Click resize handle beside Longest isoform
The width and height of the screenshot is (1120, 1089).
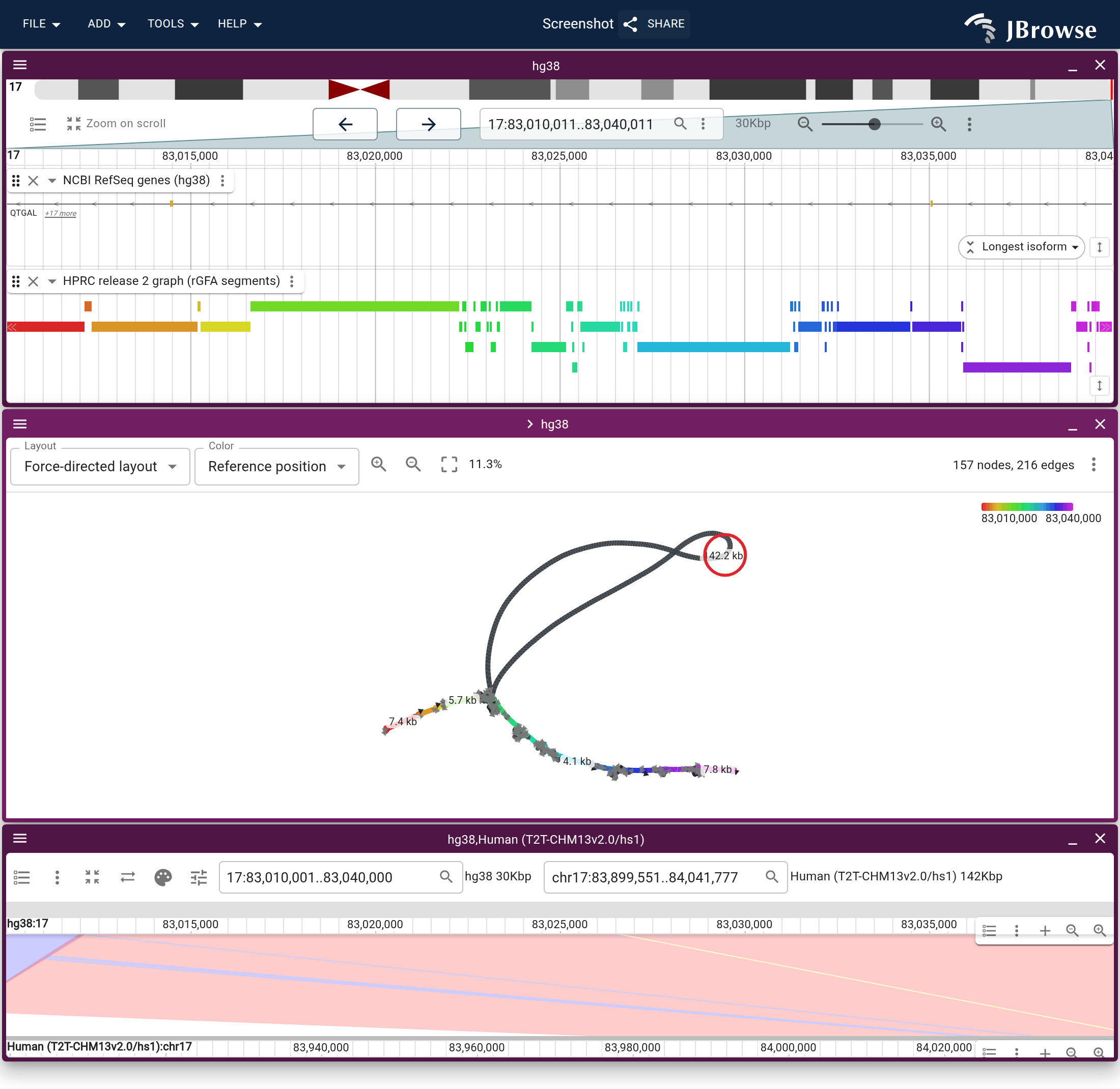1099,247
